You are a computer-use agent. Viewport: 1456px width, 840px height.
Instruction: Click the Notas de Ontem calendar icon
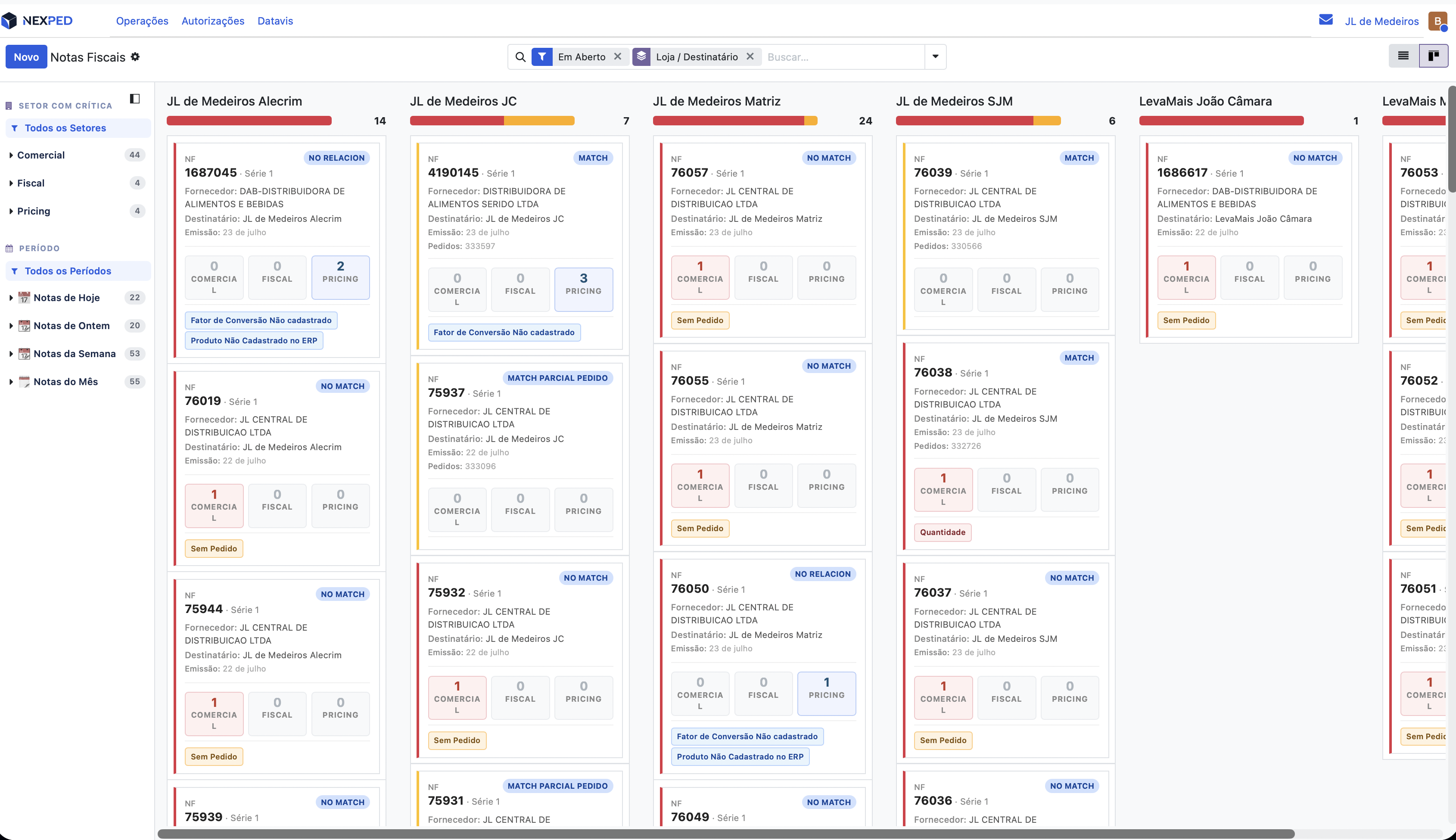[24, 325]
